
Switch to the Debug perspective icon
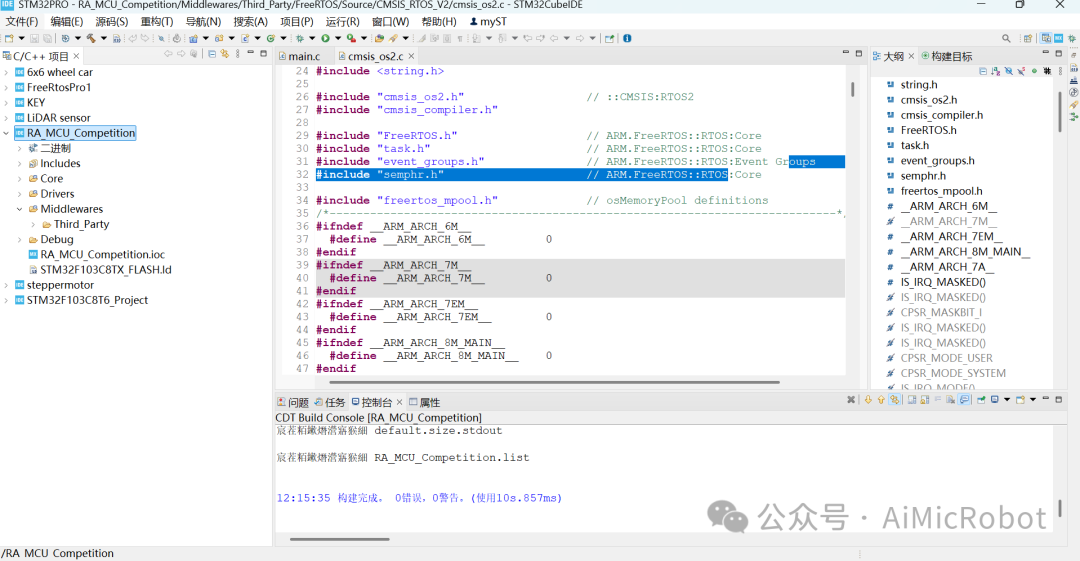1072,38
